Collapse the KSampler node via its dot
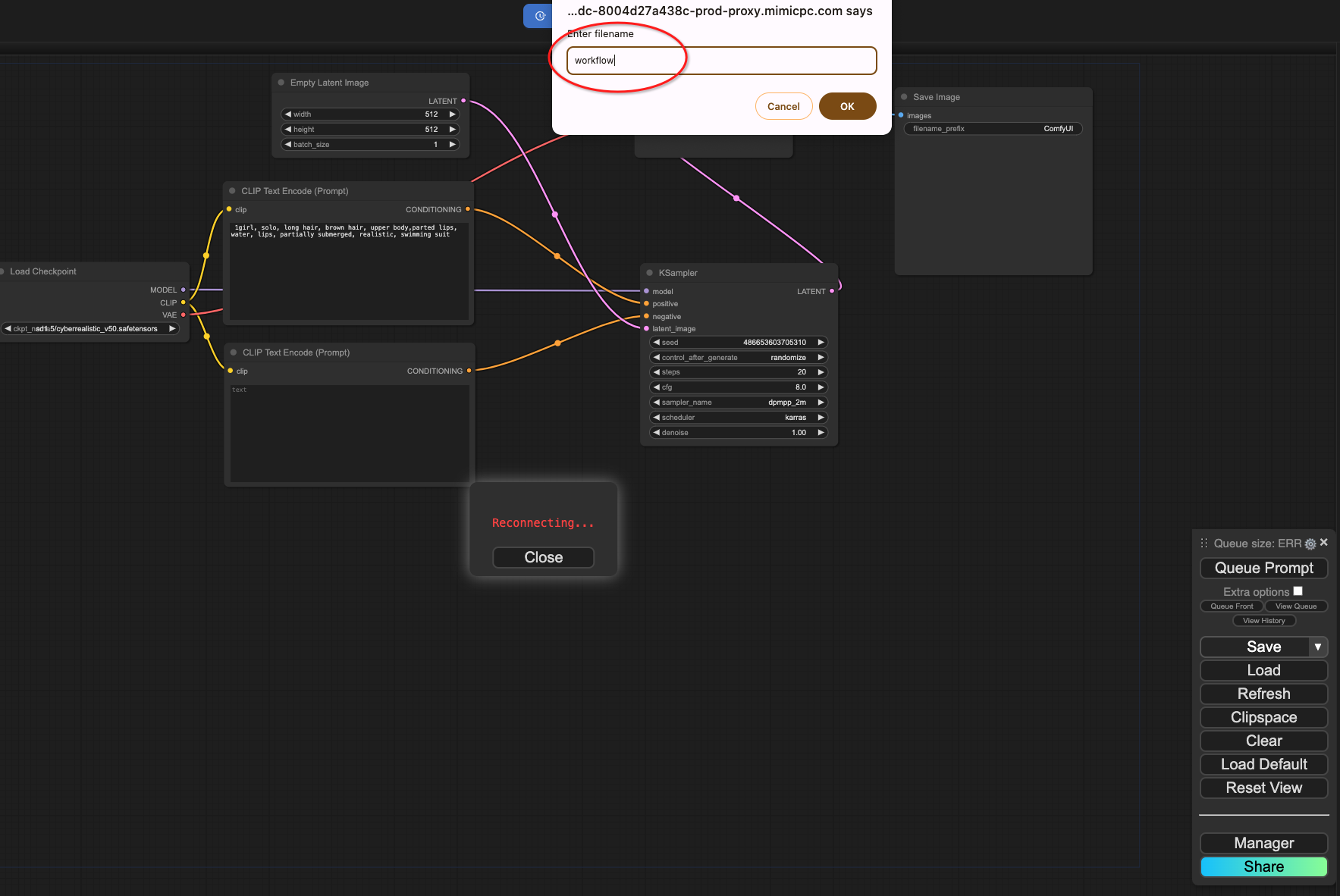 (x=649, y=273)
